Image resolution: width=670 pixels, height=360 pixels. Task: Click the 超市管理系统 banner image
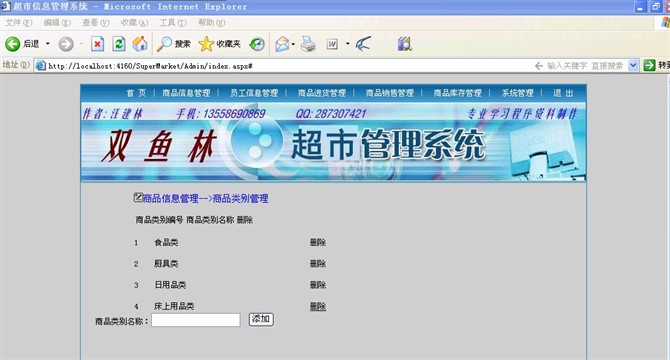333,142
